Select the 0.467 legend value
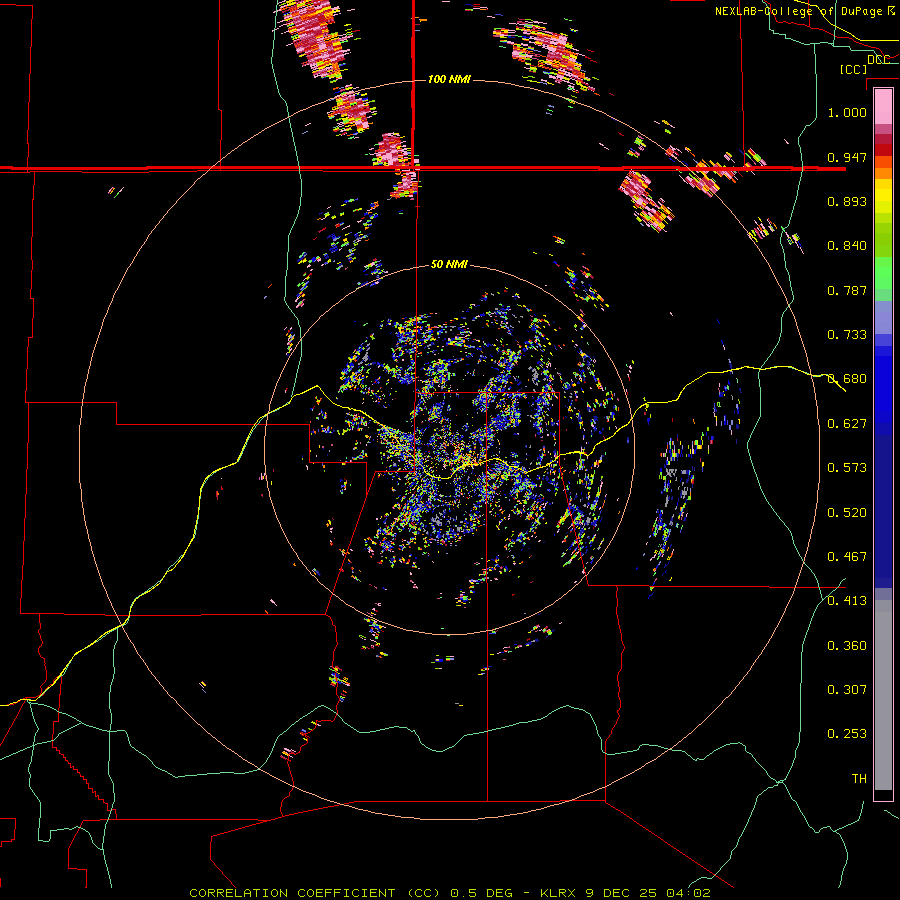 (x=847, y=557)
